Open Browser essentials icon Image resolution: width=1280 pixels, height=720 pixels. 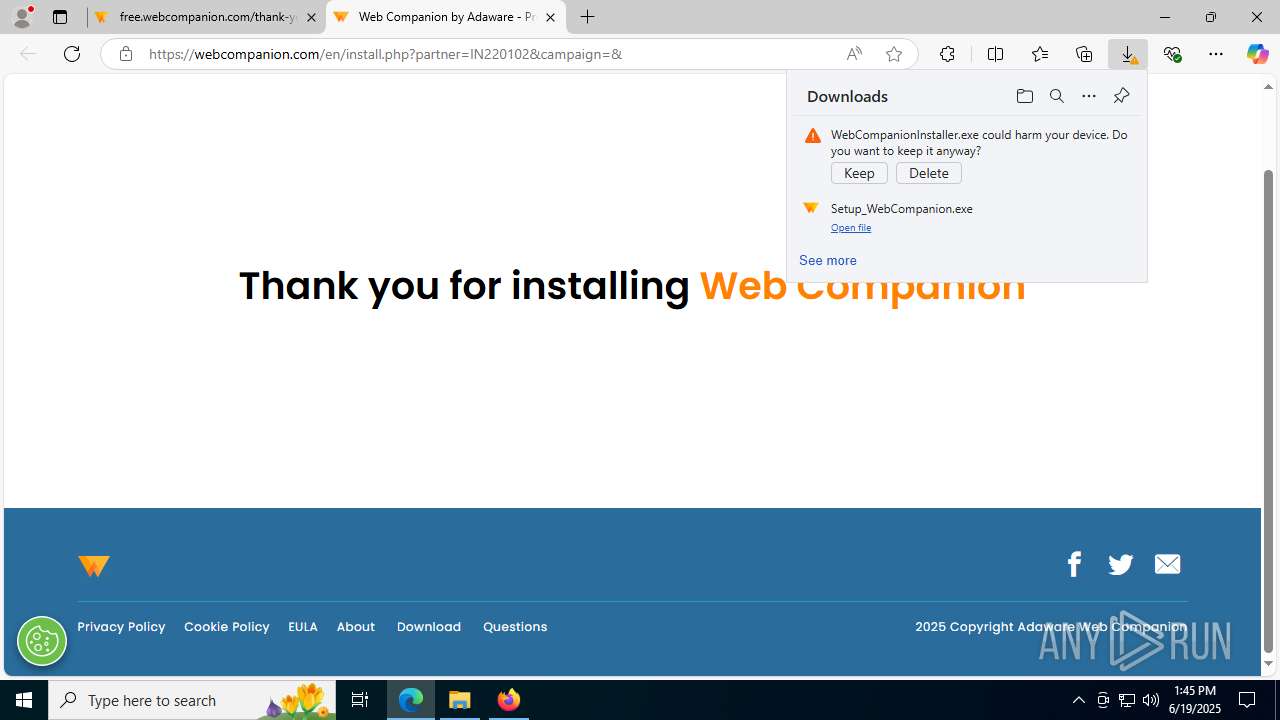1172,54
